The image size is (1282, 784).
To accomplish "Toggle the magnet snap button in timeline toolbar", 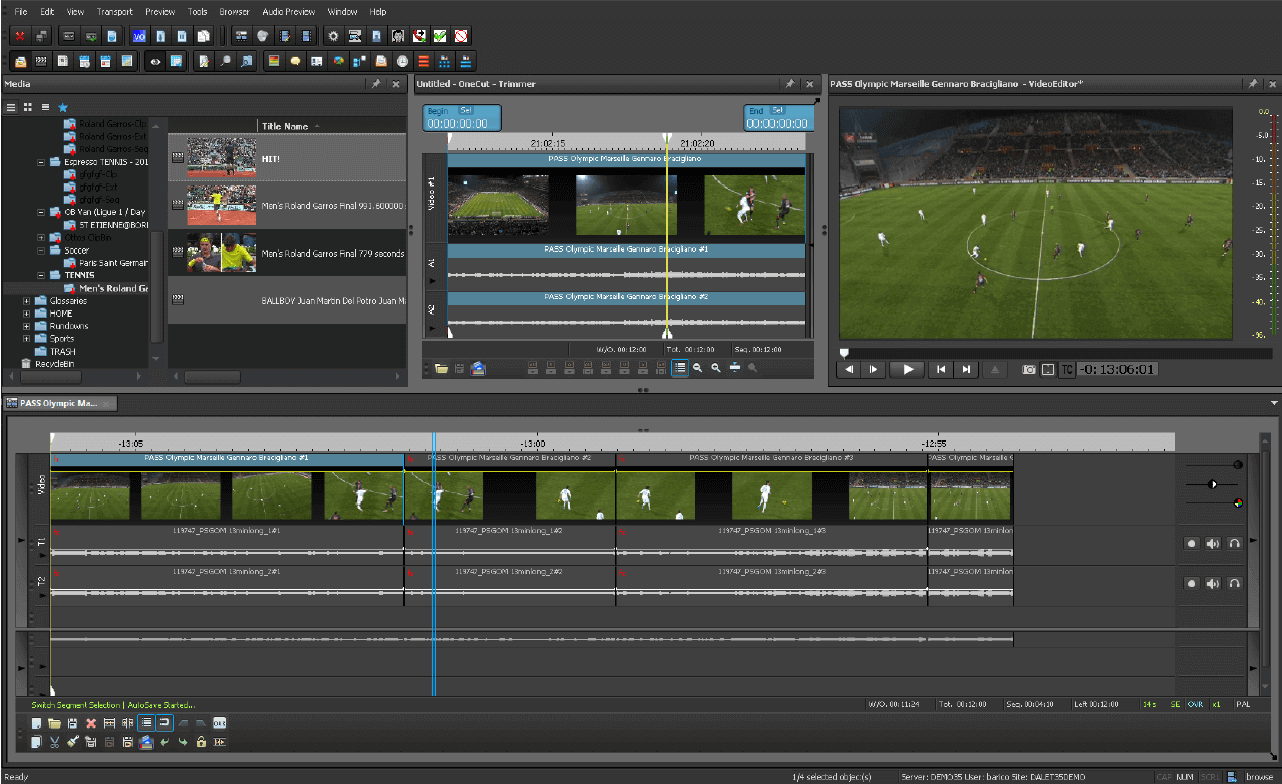I will click(164, 723).
